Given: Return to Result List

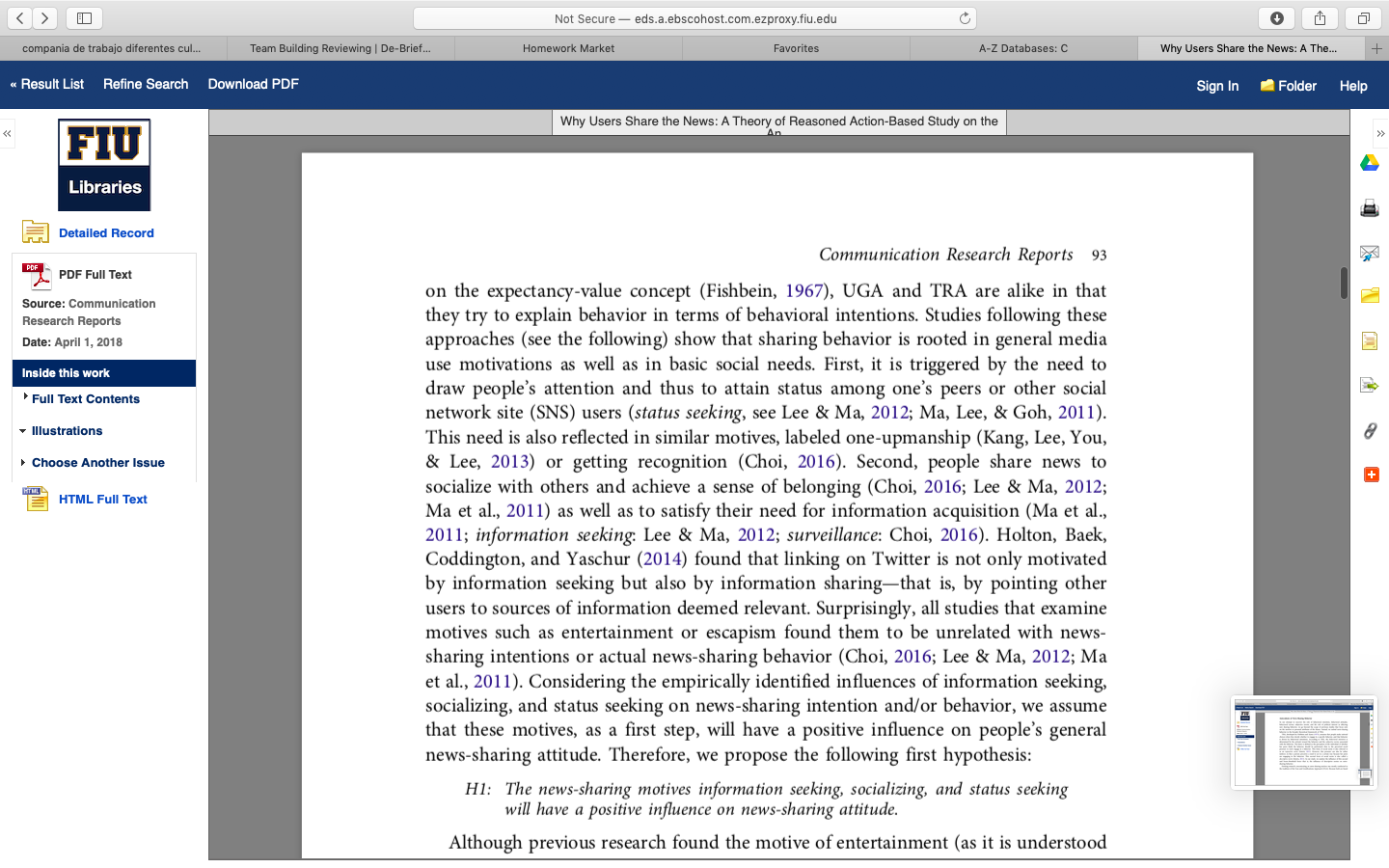Looking at the screenshot, I should [47, 84].
